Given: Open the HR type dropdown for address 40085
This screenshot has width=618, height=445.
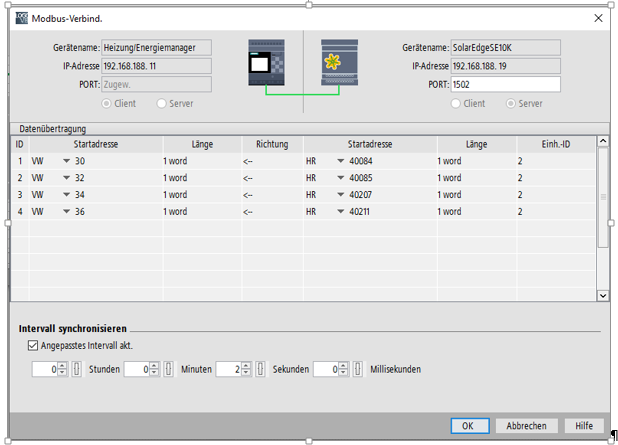Looking at the screenshot, I should (341, 177).
